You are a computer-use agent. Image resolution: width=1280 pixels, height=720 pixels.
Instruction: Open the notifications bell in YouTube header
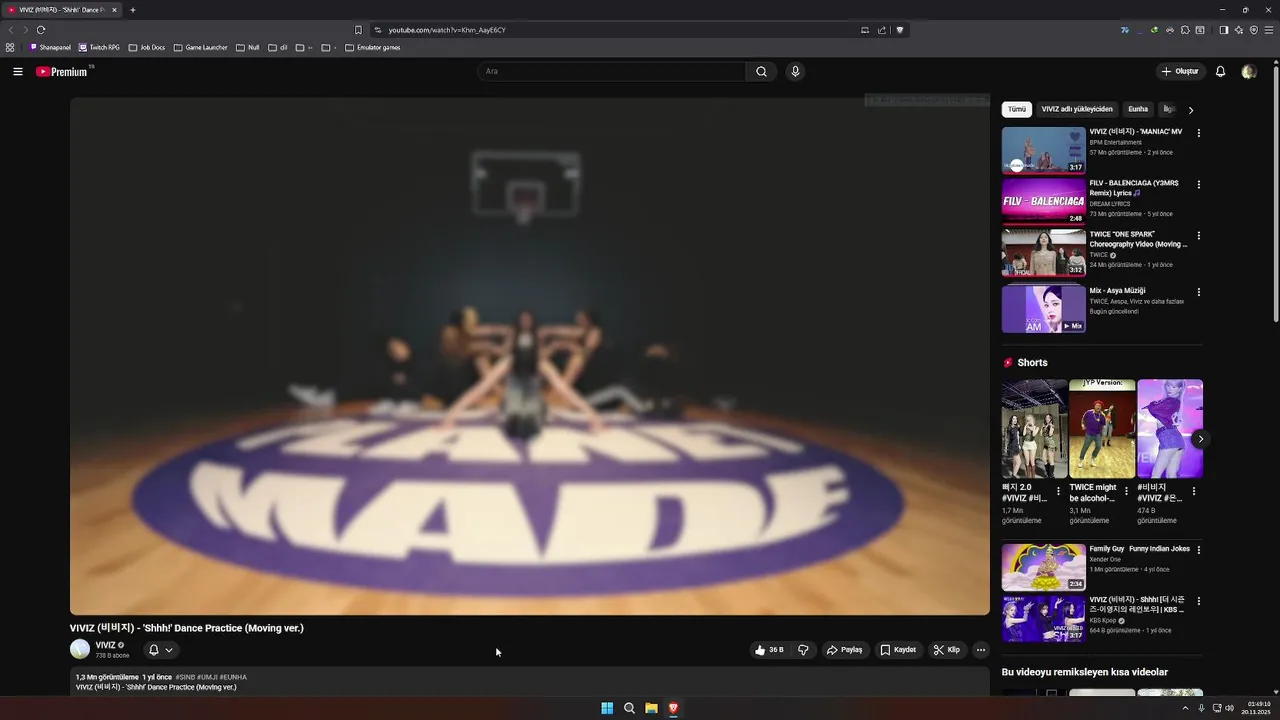pos(1220,71)
